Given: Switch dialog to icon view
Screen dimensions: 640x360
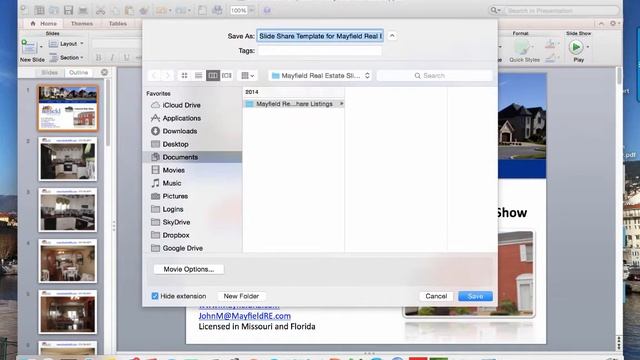Looking at the screenshot, I should click(184, 76).
